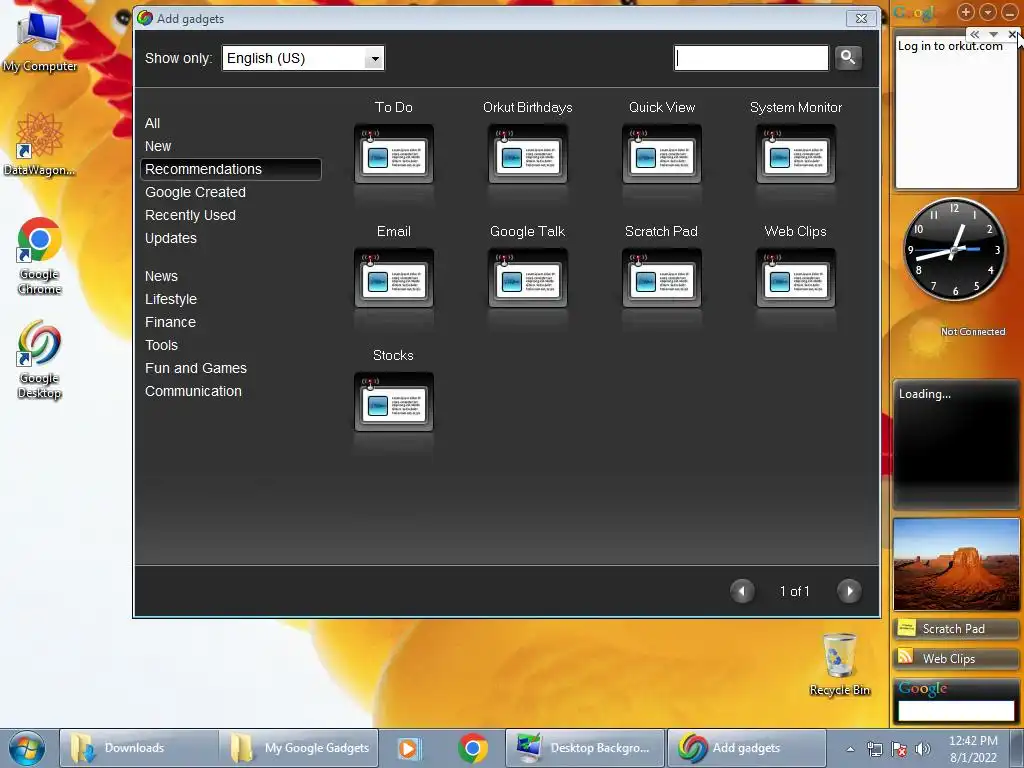The width and height of the screenshot is (1024, 768).
Task: Select the Orkut Birthdays gadget icon
Action: [528, 154]
